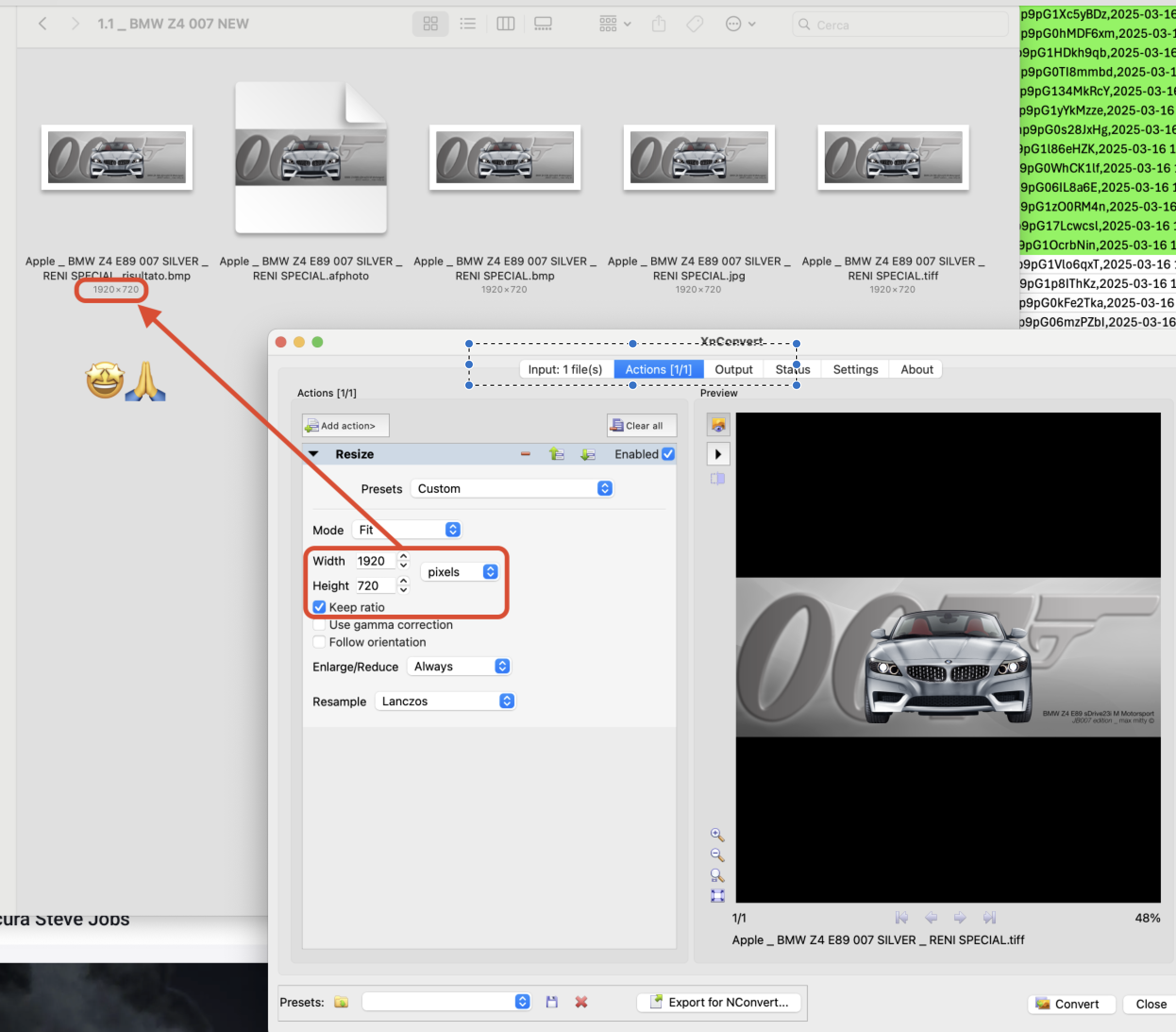
Task: Click the Add action> button
Action: [x=346, y=425]
